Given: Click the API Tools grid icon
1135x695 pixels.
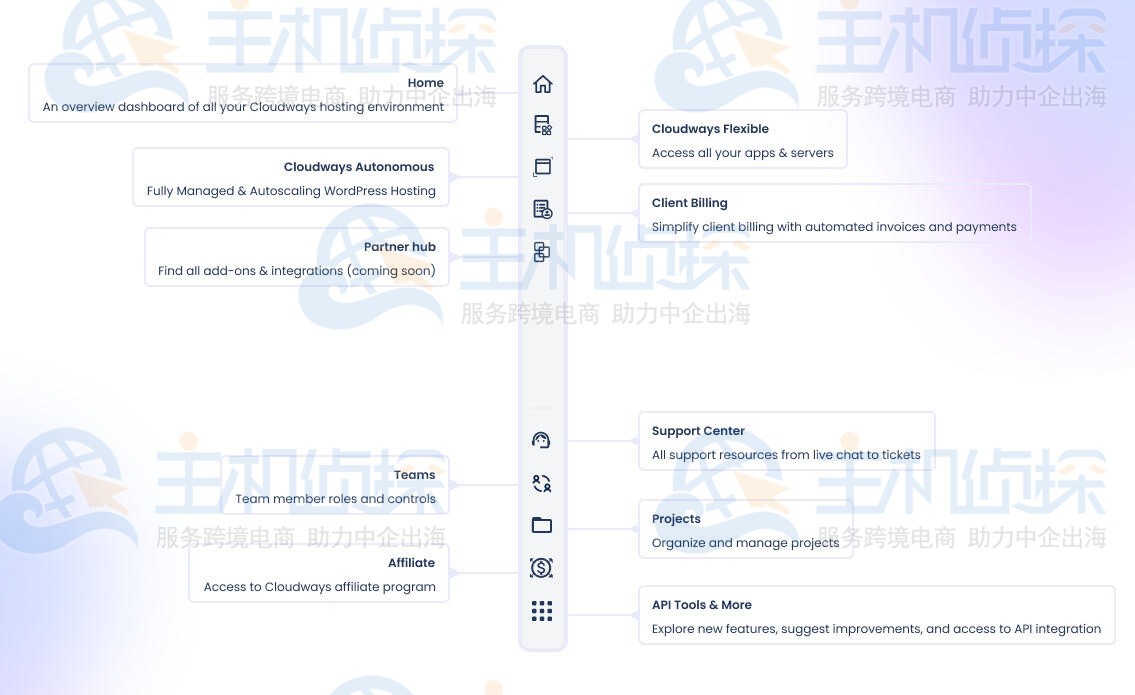Looking at the screenshot, I should (541, 611).
